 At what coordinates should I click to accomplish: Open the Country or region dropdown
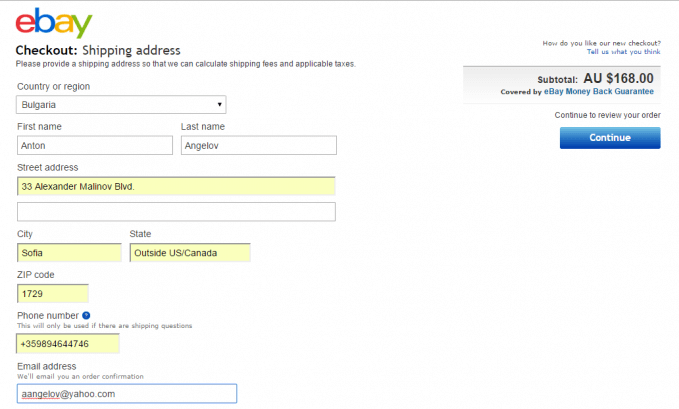click(121, 104)
